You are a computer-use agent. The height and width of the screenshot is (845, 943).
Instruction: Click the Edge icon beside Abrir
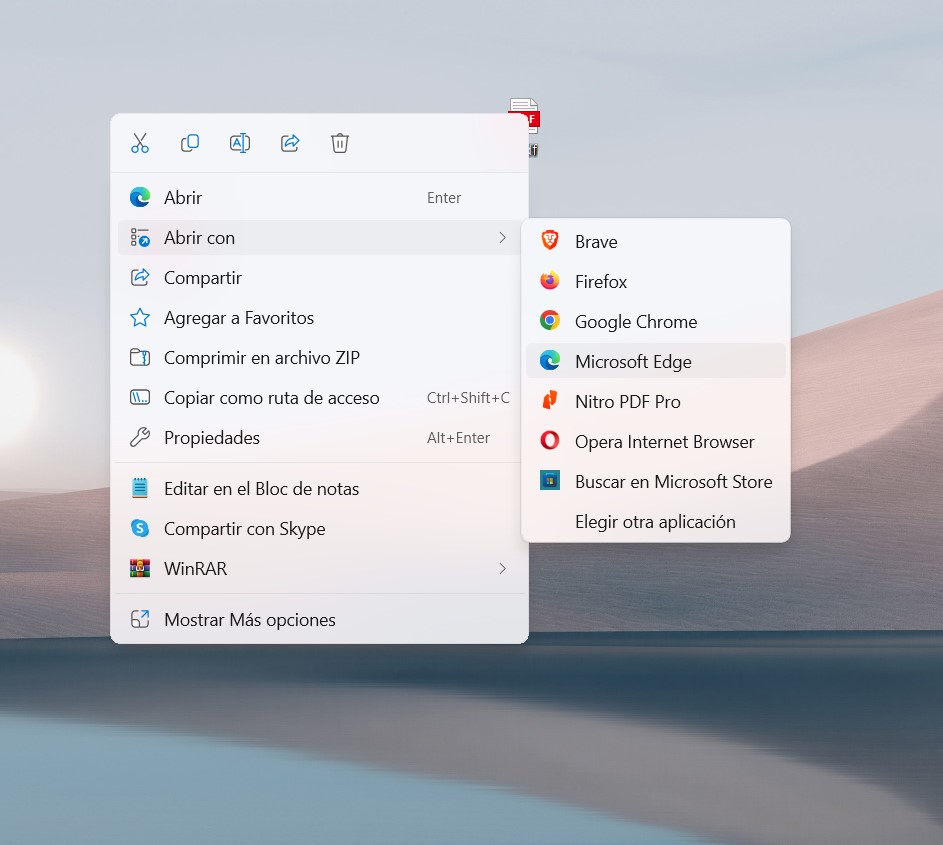pos(140,197)
